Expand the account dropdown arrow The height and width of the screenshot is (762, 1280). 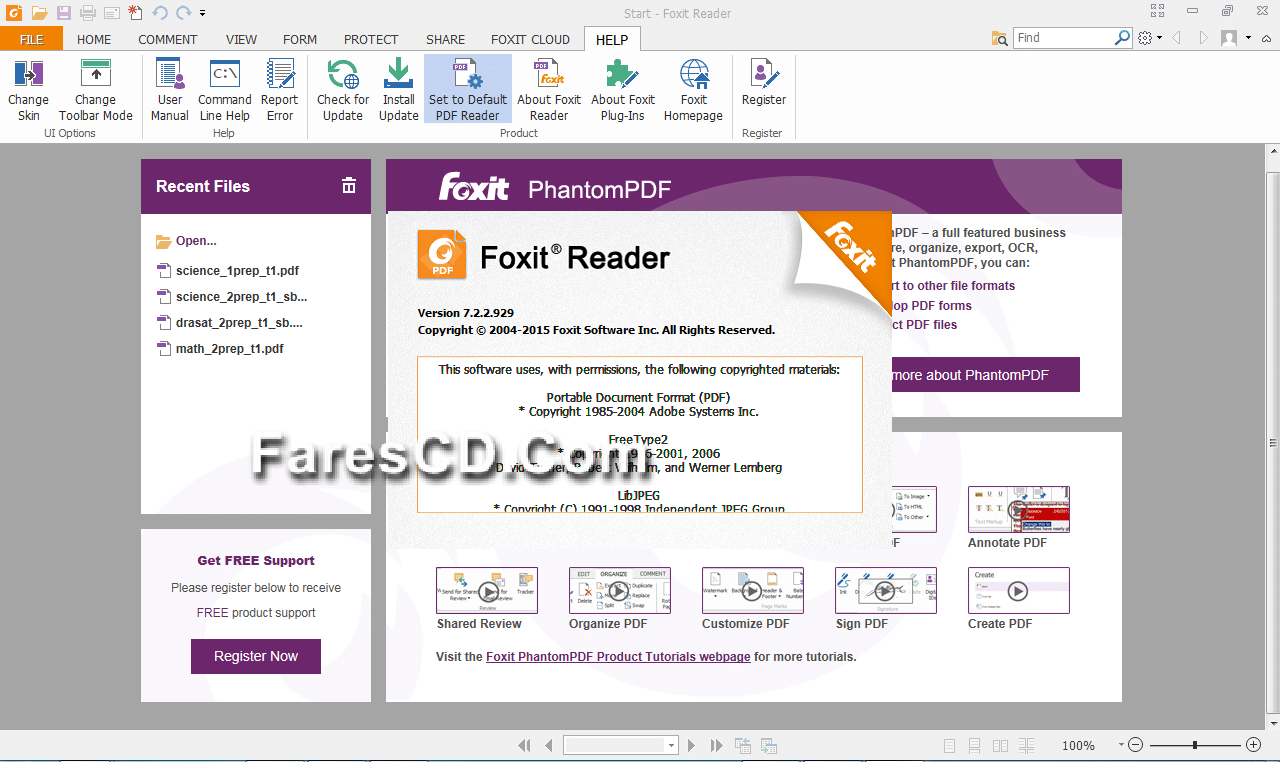tap(1248, 38)
